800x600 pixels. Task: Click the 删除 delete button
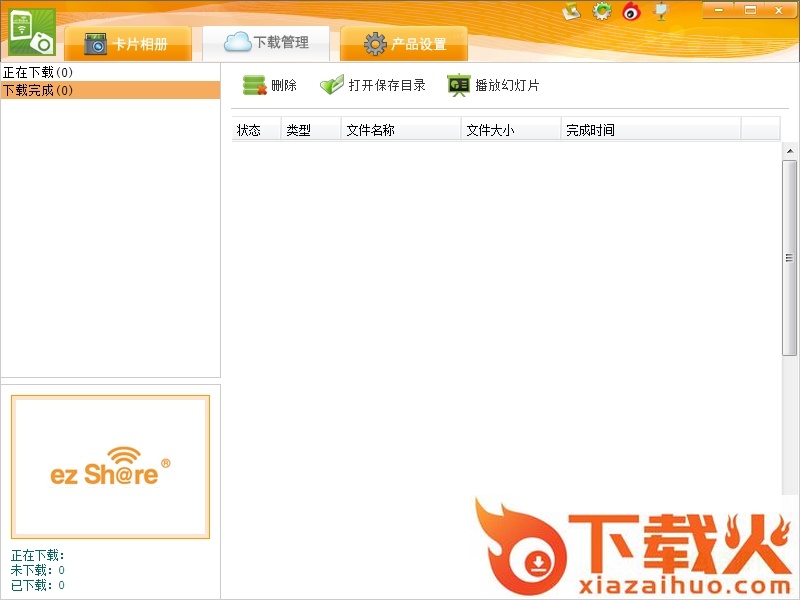pos(270,86)
